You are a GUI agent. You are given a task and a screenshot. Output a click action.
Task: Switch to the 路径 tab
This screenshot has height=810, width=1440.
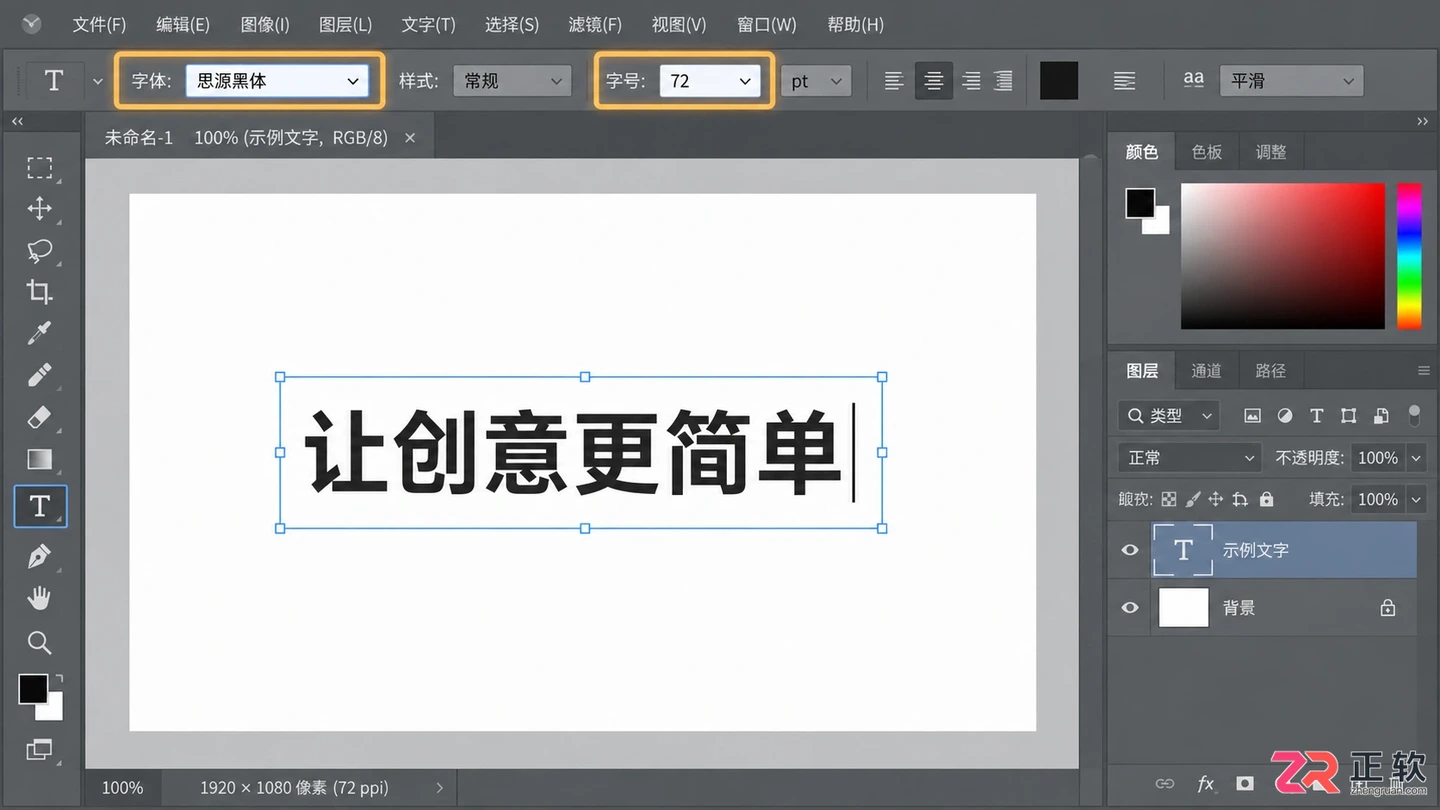[x=1270, y=370]
